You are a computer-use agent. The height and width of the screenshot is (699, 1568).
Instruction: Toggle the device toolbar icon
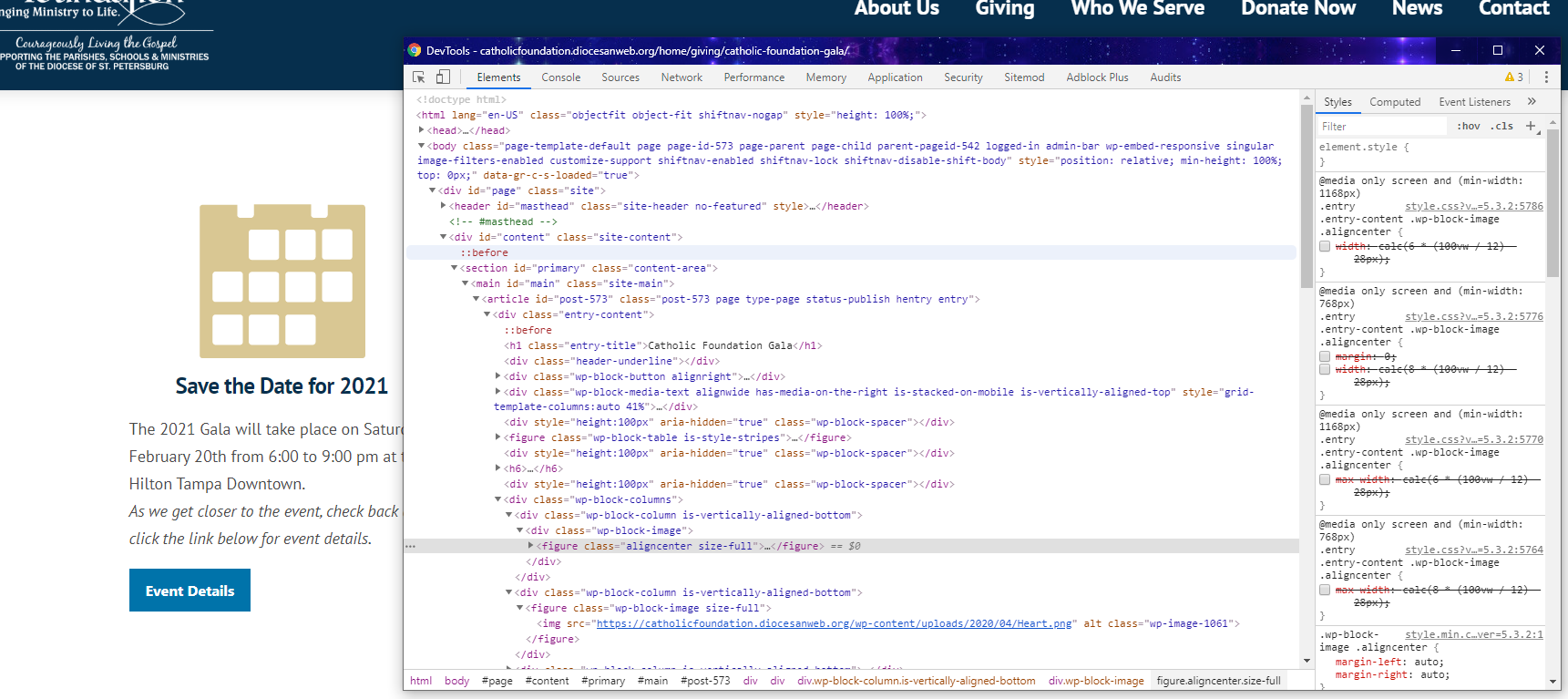(x=443, y=77)
